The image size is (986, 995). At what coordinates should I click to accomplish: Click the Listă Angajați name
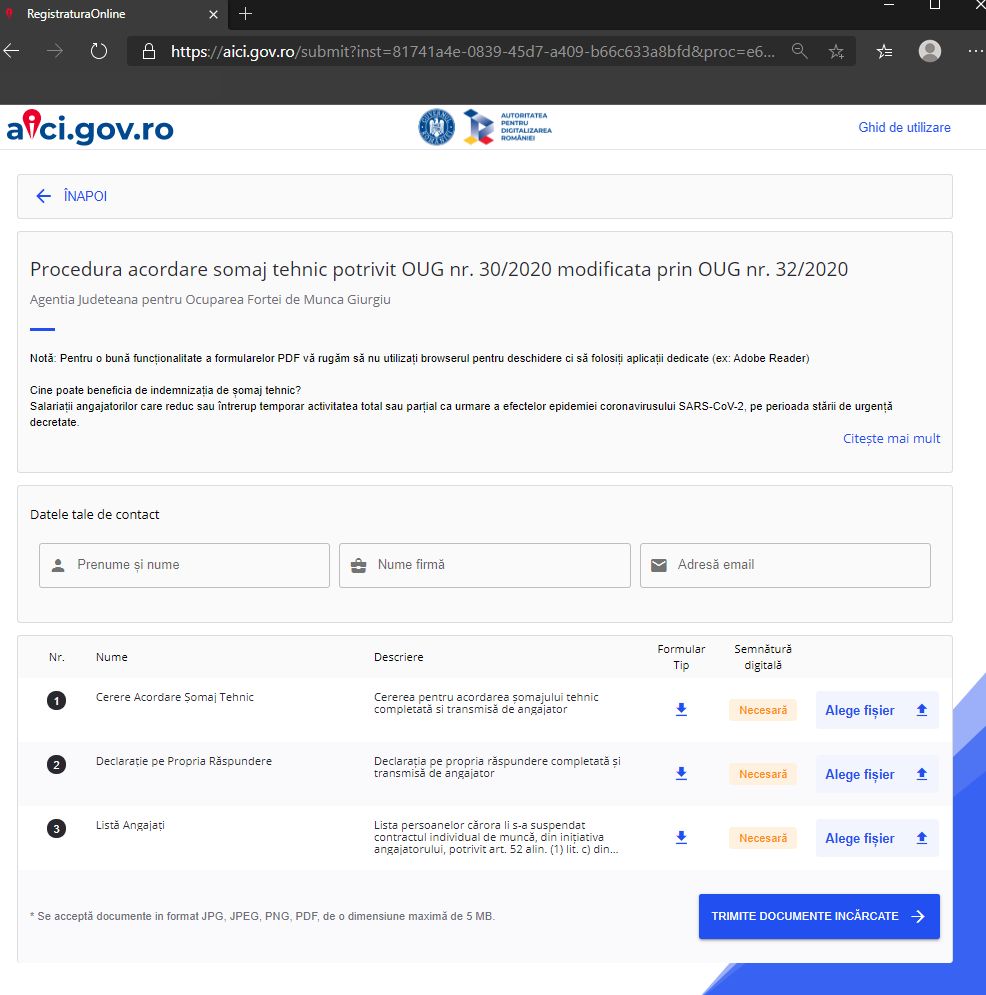pyautogui.click(x=130, y=826)
